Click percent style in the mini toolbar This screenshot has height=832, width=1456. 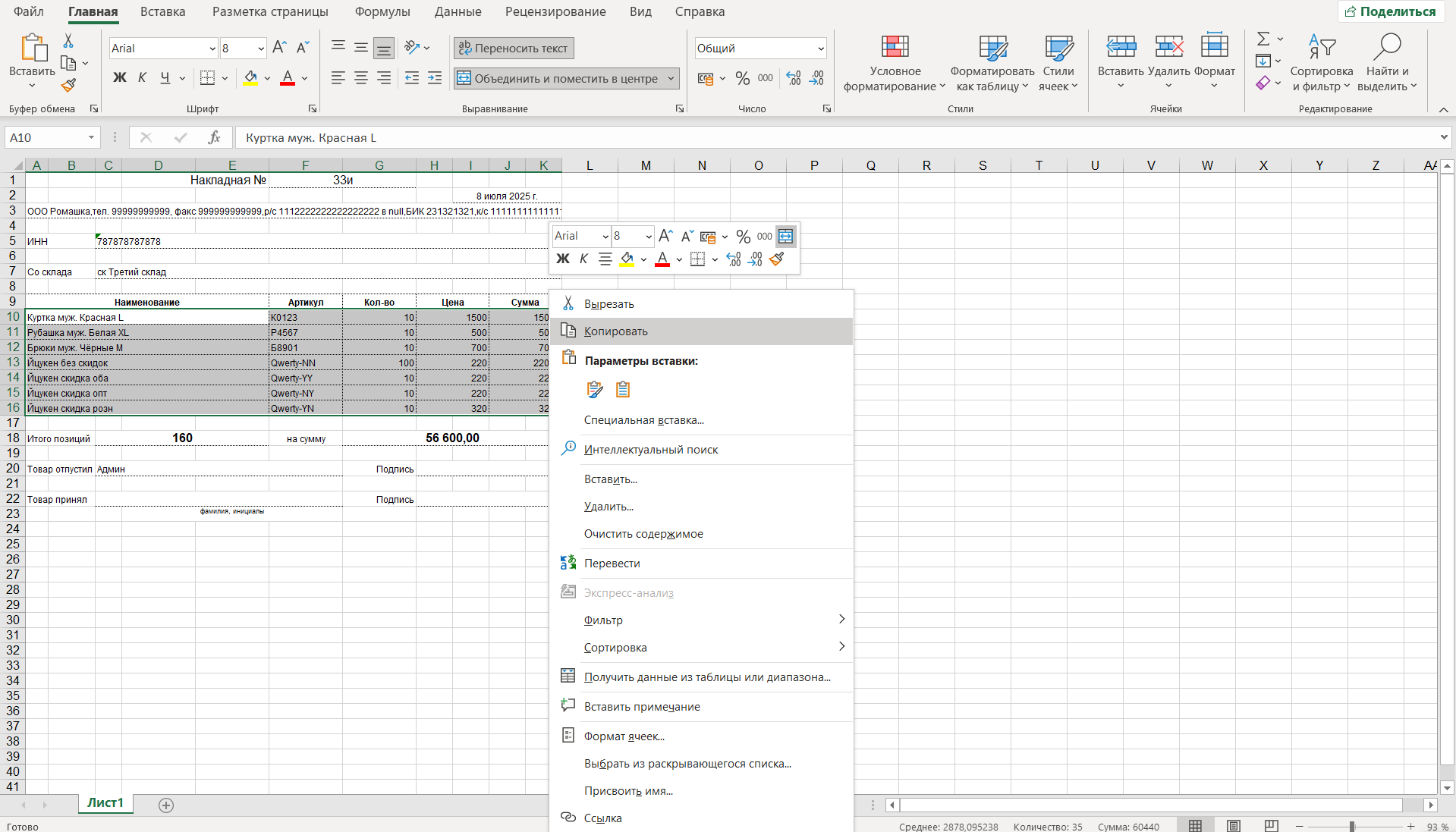(743, 237)
